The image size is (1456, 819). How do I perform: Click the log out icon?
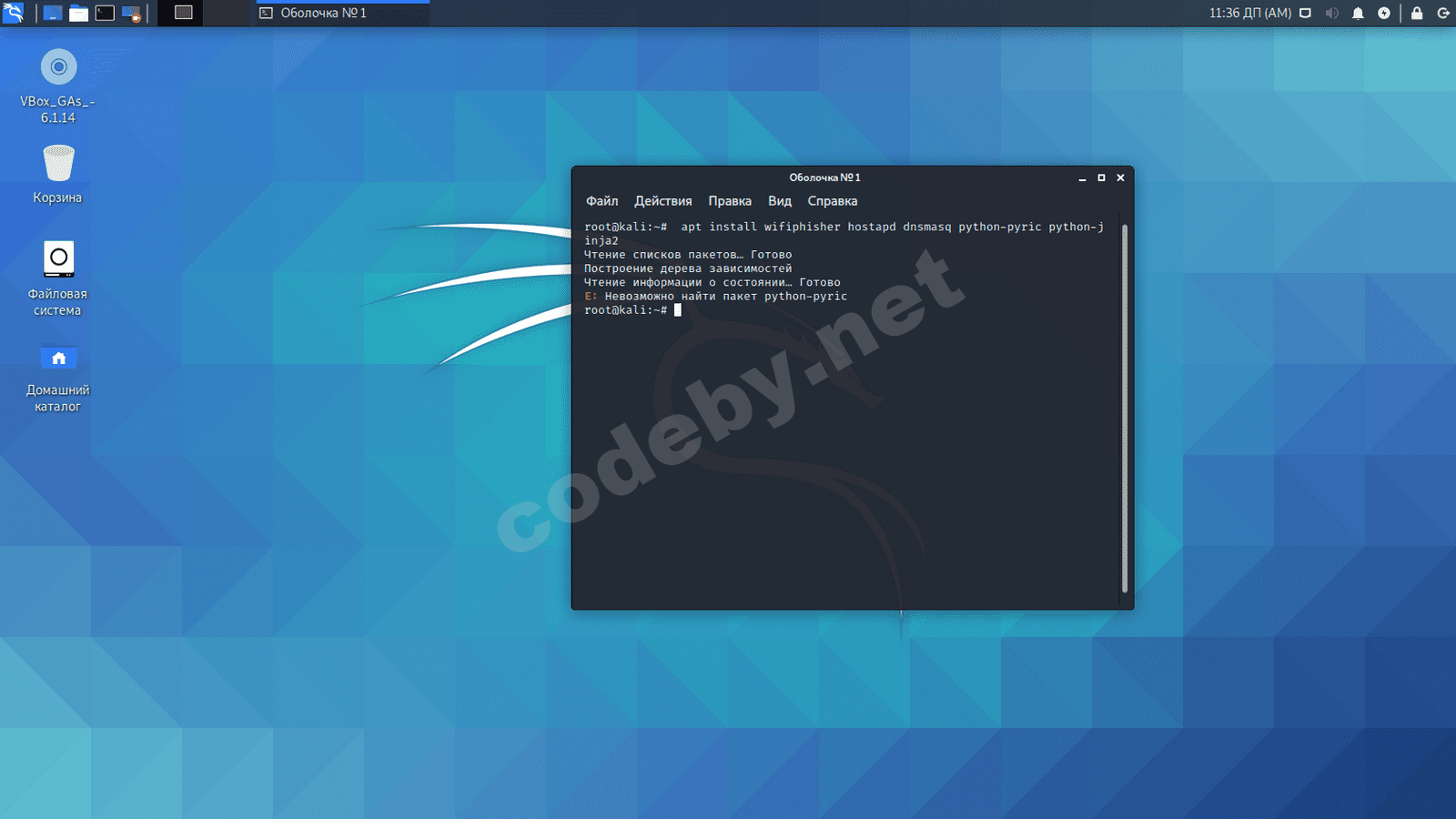point(1443,13)
